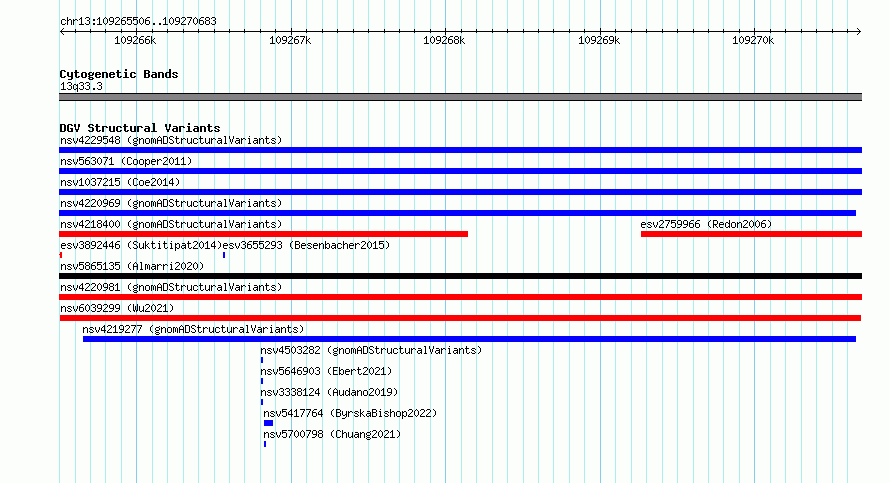The height and width of the screenshot is (483, 890).
Task: Select the esv2759966 red variant bar
Action: click(752, 234)
